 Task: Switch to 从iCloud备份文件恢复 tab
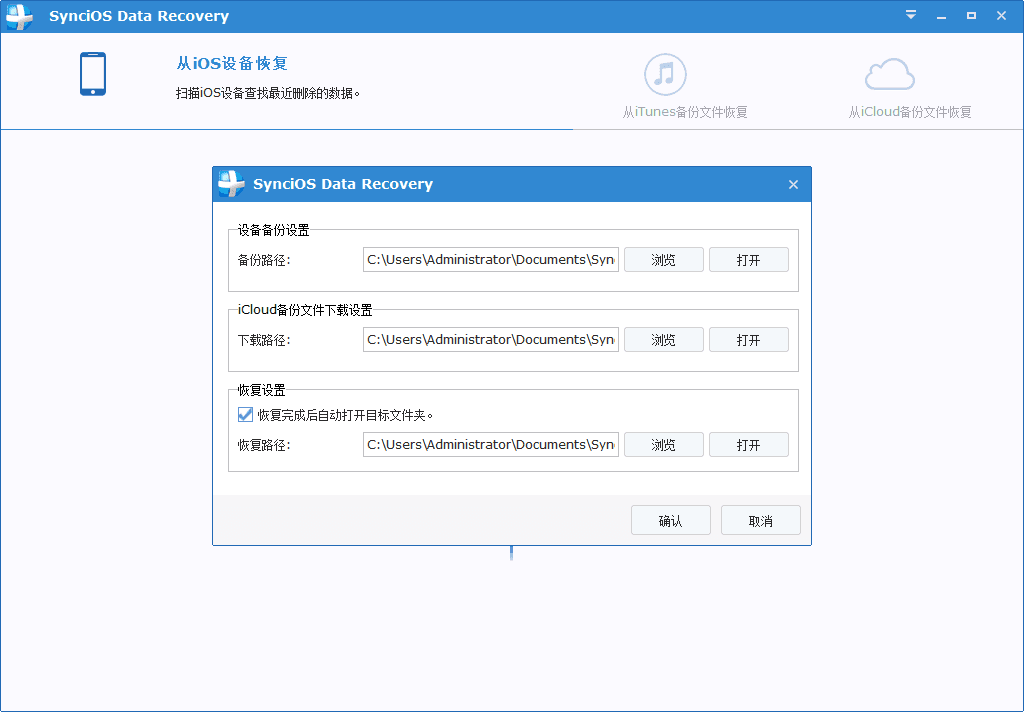pyautogui.click(x=910, y=112)
